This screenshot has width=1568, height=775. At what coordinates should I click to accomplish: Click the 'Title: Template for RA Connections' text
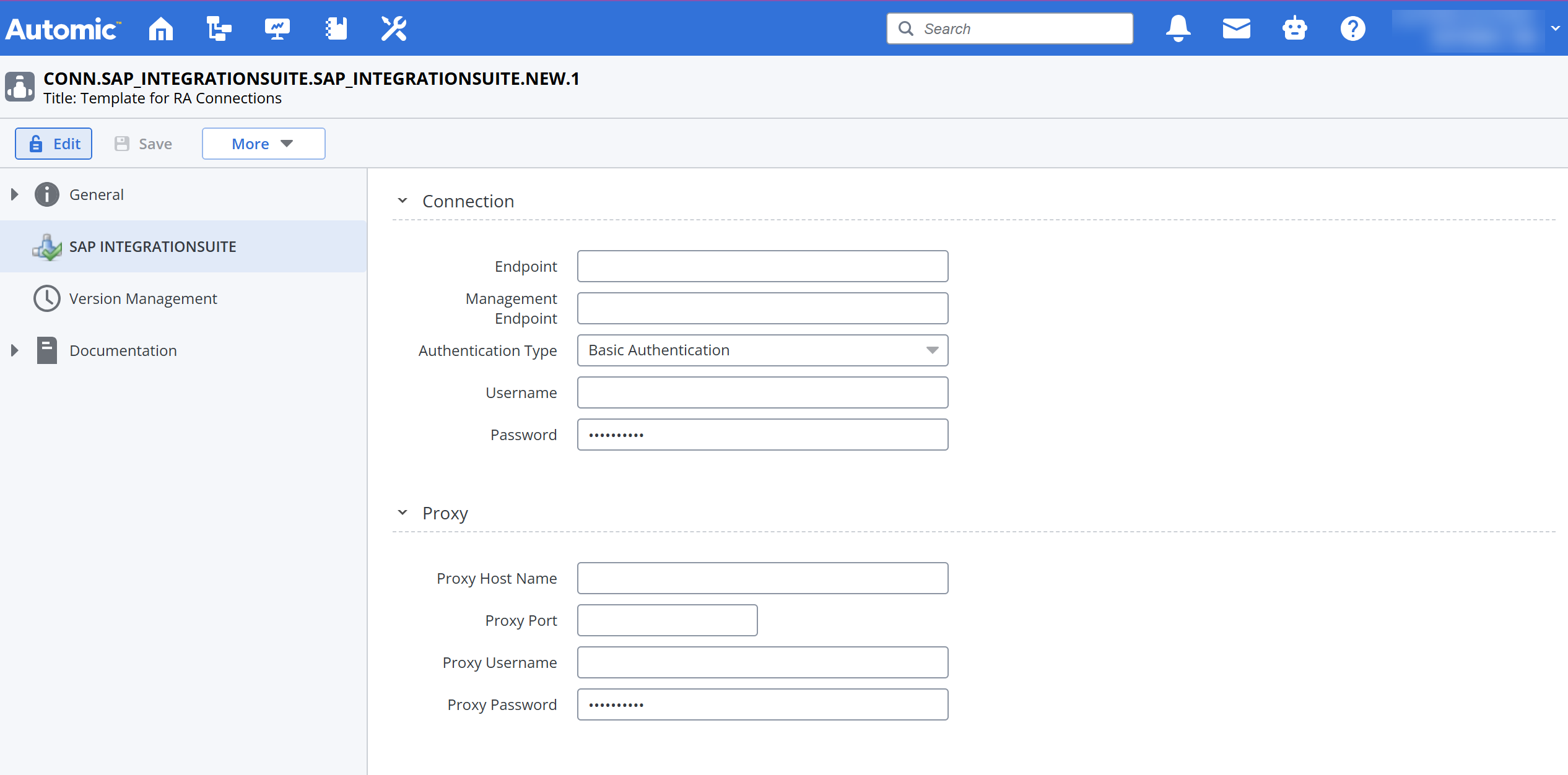click(162, 98)
